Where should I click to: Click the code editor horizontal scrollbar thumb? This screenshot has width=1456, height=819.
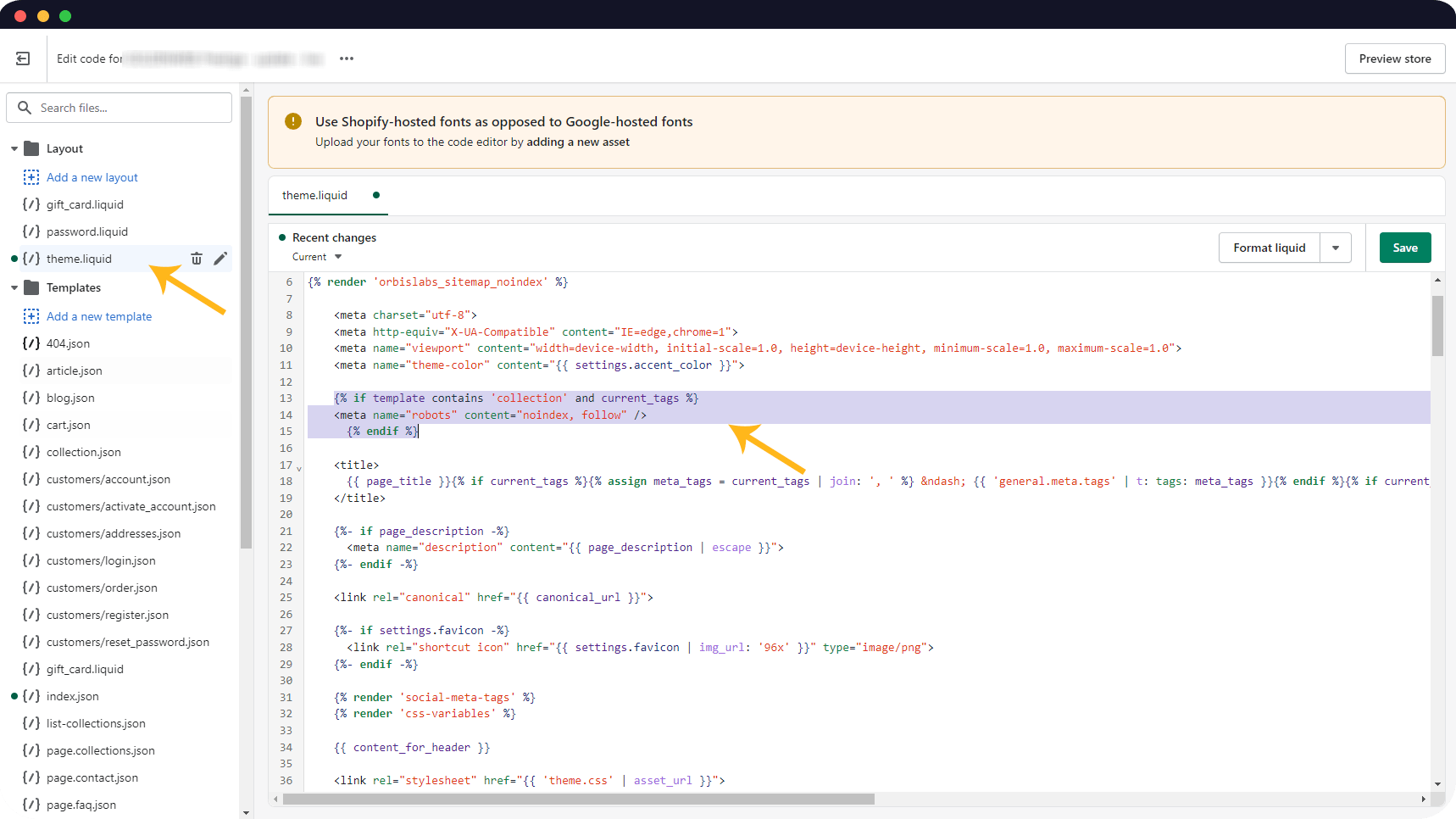pyautogui.click(x=579, y=799)
